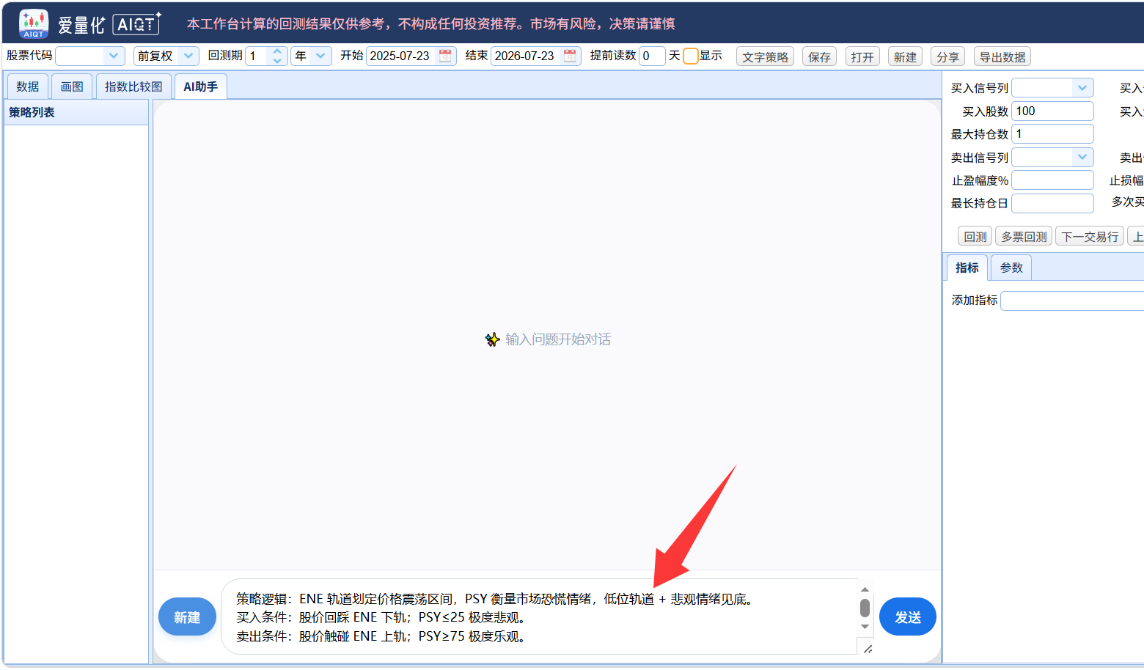1144x670 pixels.
Task: Click the resize grip on message box
Action: [867, 648]
